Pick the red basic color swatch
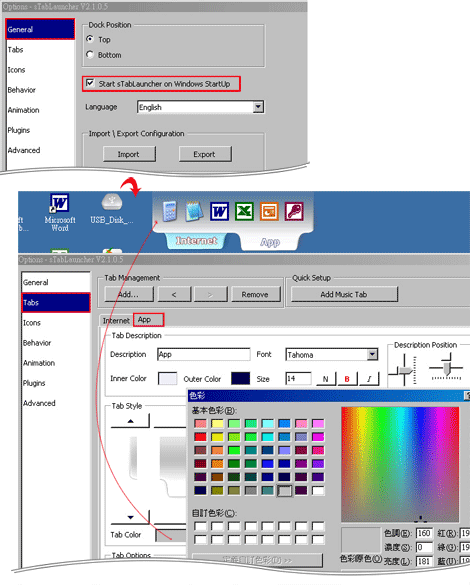This screenshot has width=470, height=585. point(200,437)
